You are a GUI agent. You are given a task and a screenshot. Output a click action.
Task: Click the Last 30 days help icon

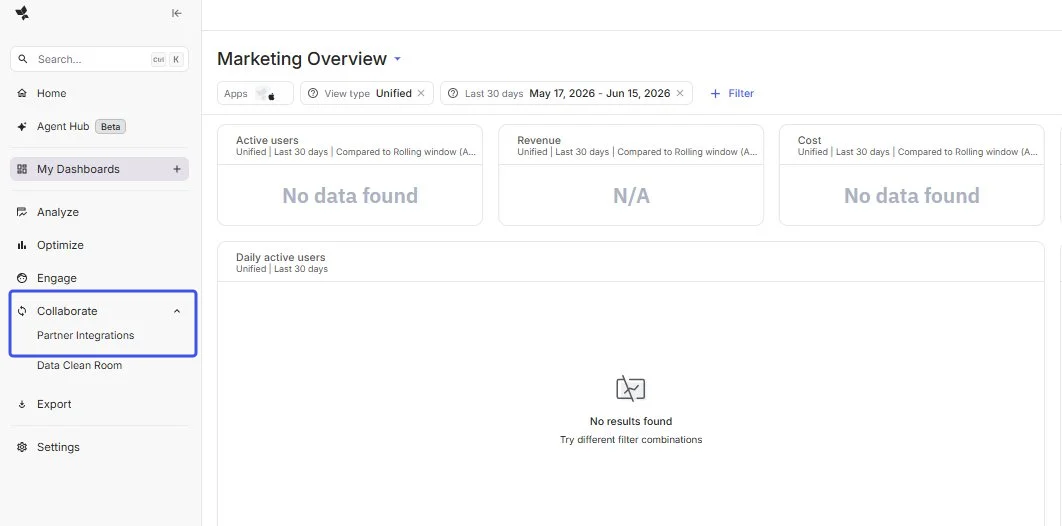coord(453,93)
